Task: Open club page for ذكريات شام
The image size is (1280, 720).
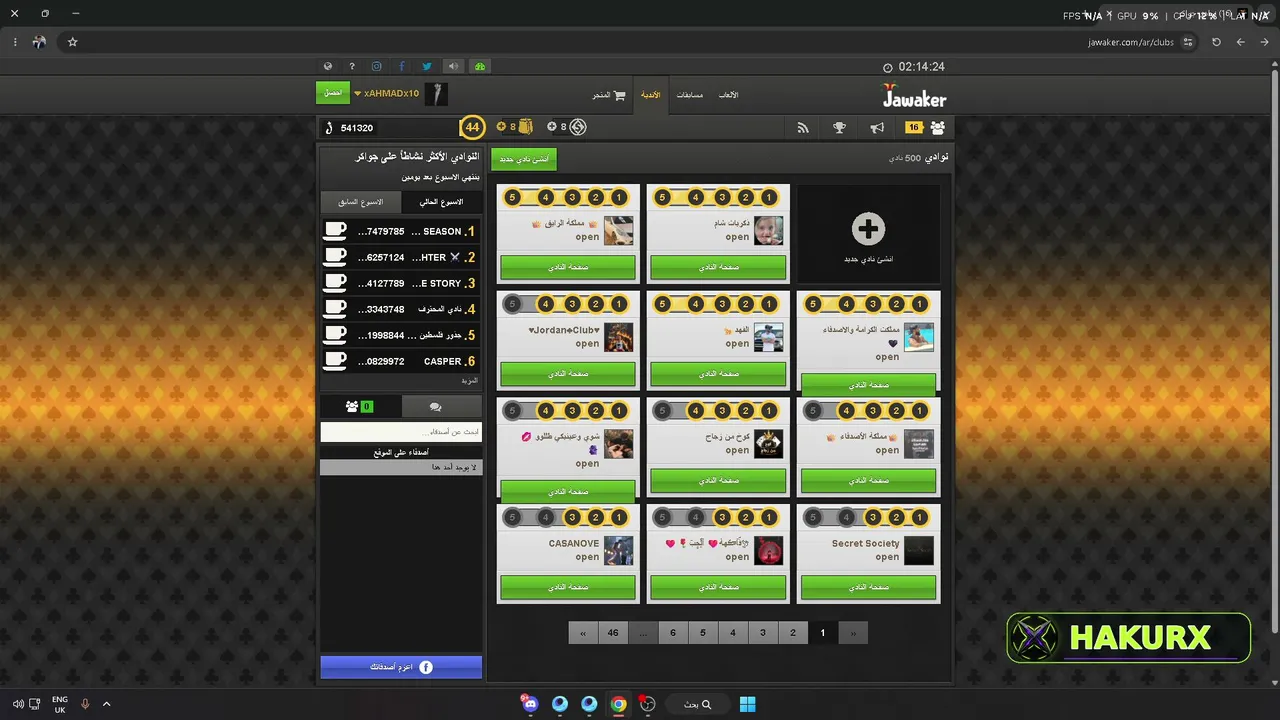Action: [x=718, y=267]
